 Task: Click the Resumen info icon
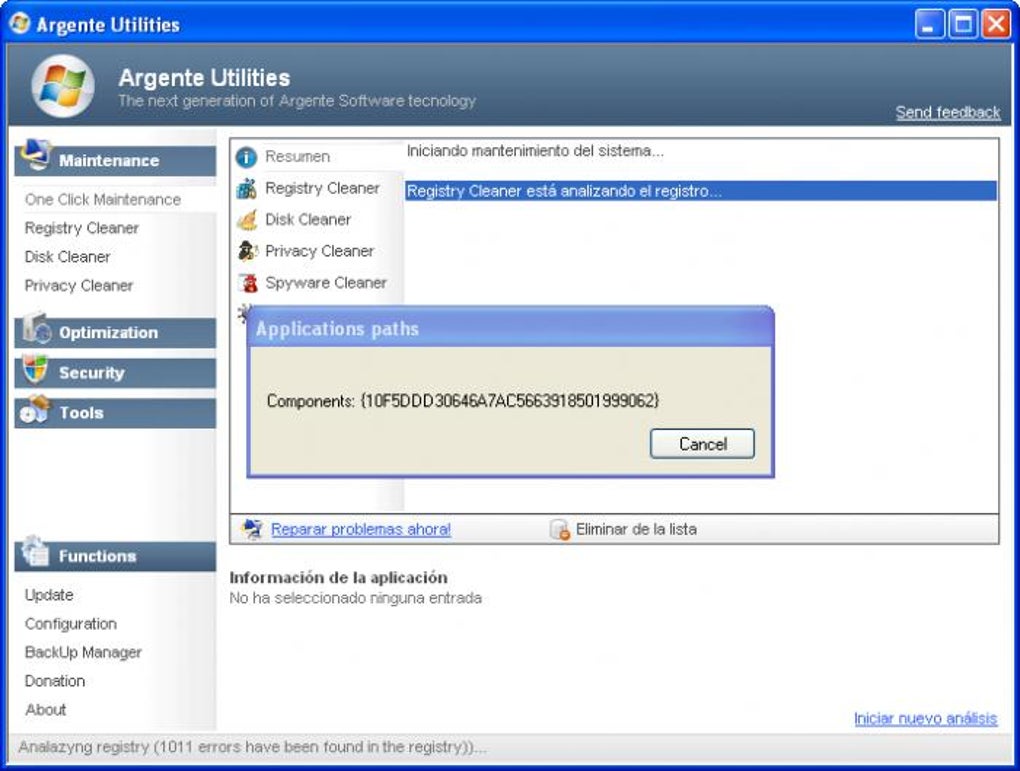click(x=247, y=157)
